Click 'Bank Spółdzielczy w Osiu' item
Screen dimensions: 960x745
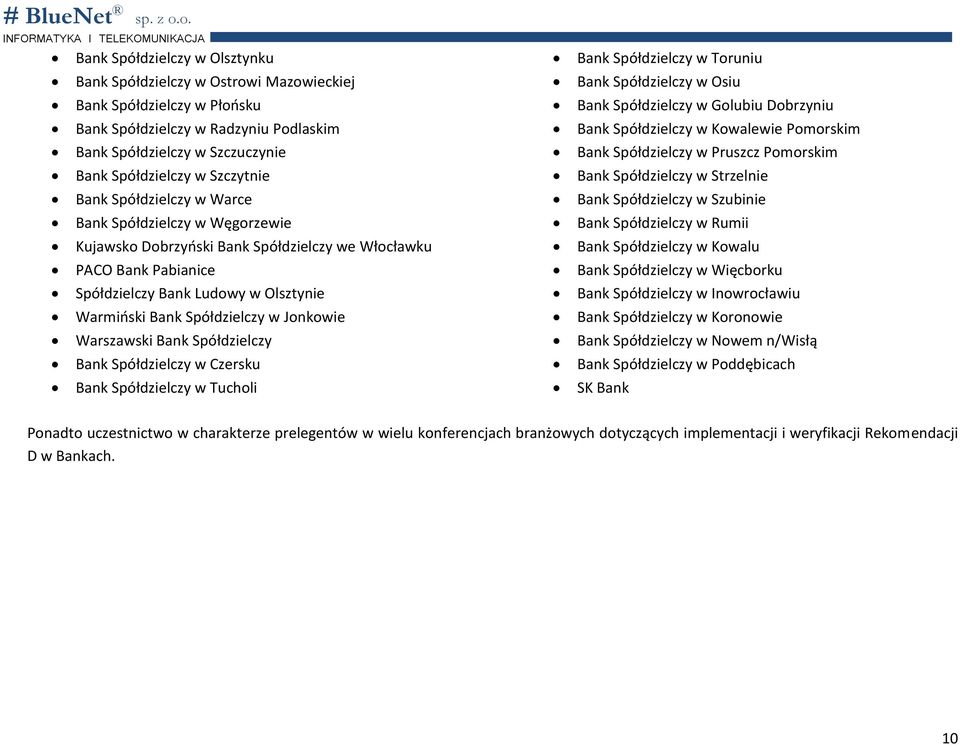point(658,81)
